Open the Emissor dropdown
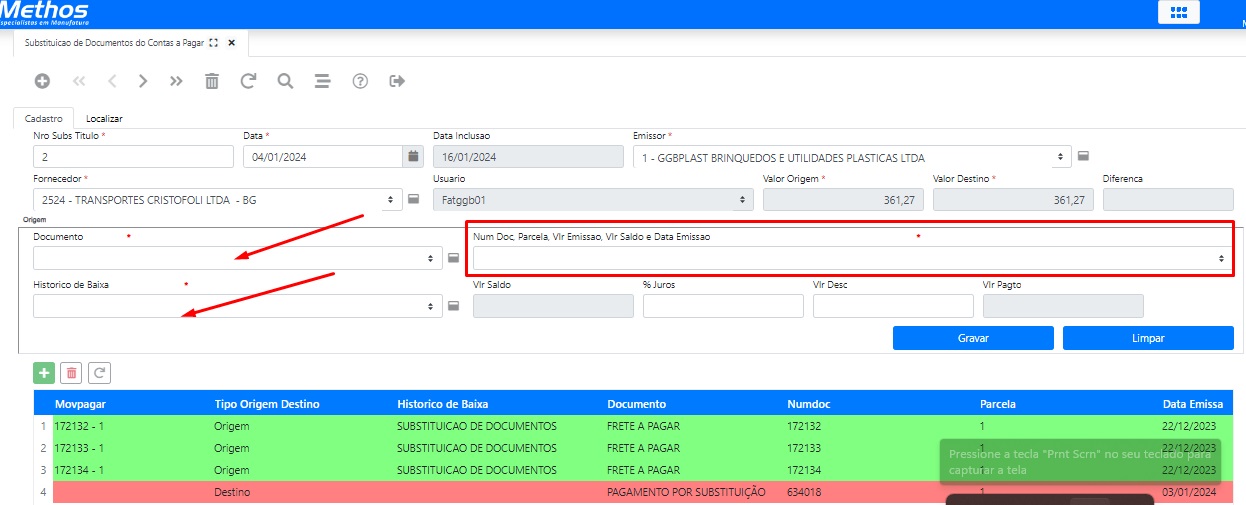The height and width of the screenshot is (505, 1246). [853, 157]
